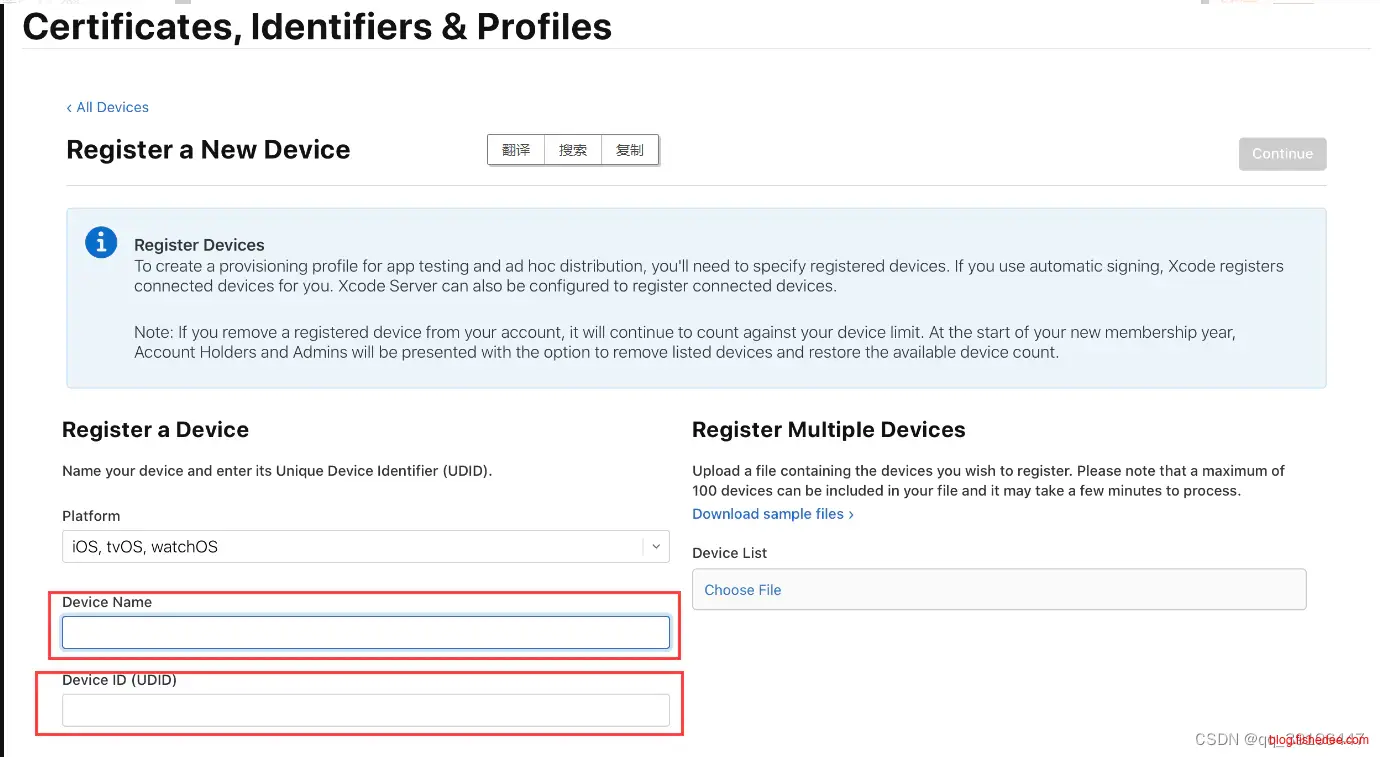
Task: Click the Device List label
Action: [x=730, y=553]
